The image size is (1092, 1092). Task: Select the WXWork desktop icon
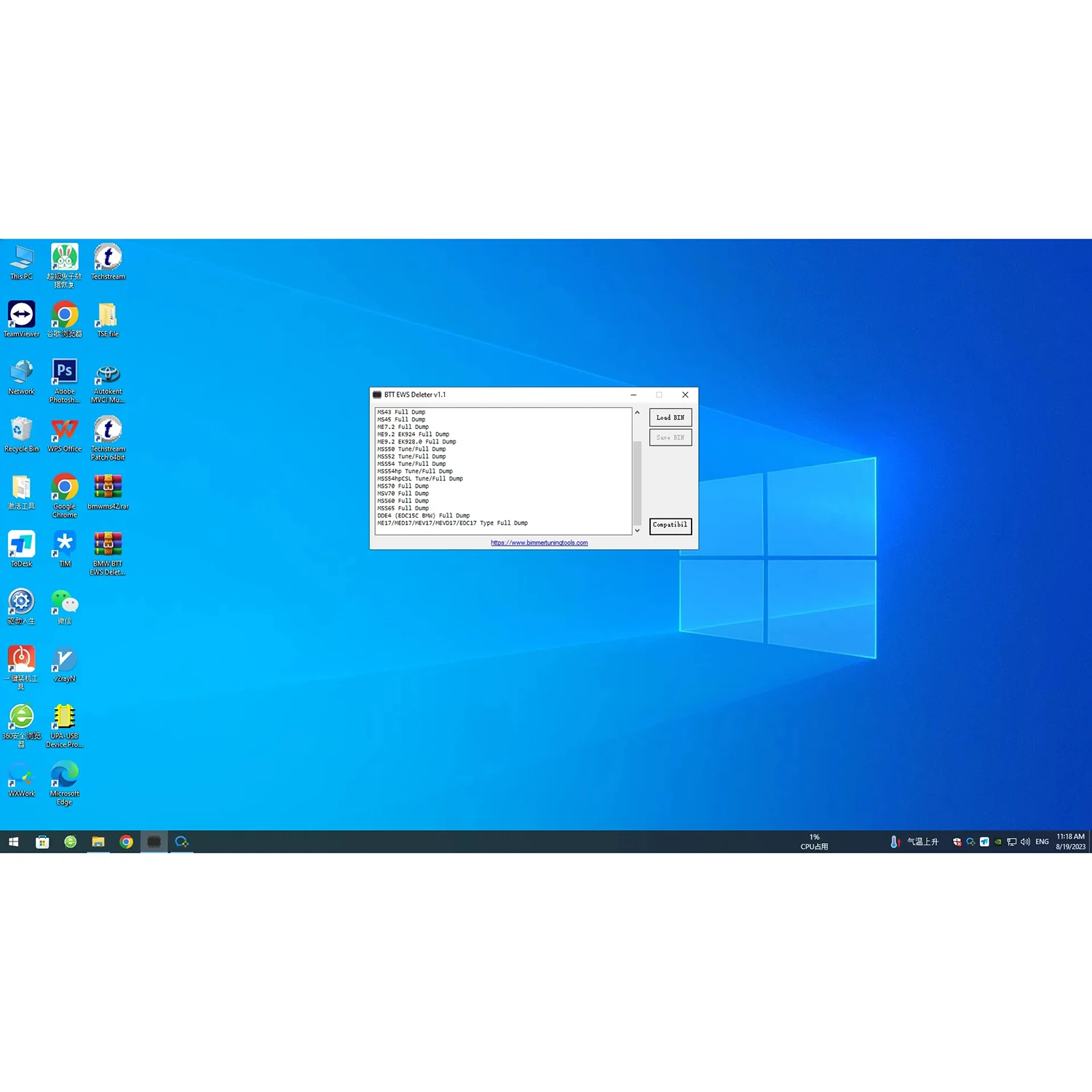tap(22, 780)
